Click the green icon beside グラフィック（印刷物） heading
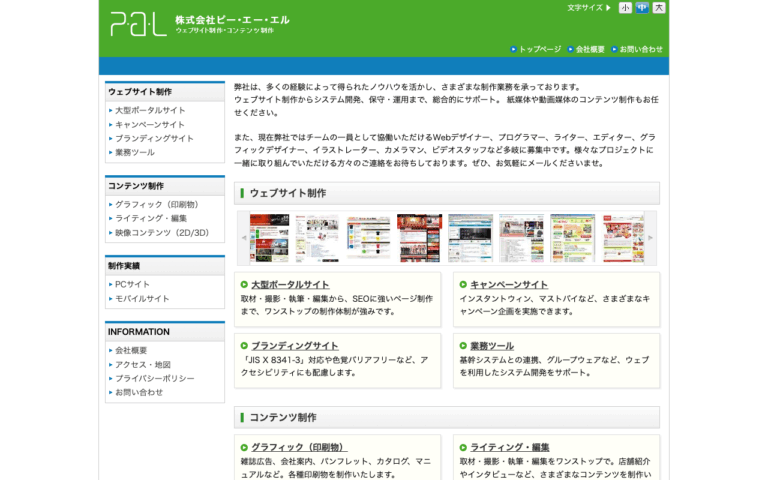Image resolution: width=768 pixels, height=480 pixels. pyautogui.click(x=244, y=447)
